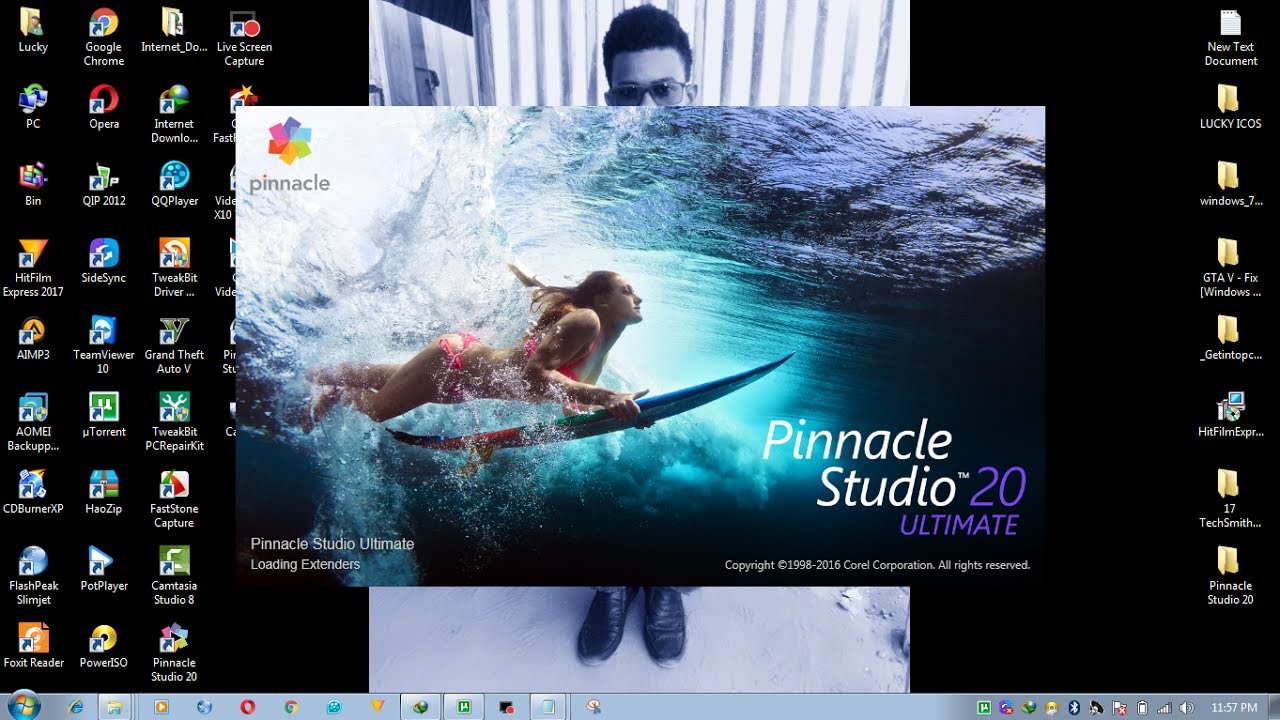Open the _Getintopc... desktop folder
The width and height of the screenshot is (1280, 720).
pos(1230,338)
